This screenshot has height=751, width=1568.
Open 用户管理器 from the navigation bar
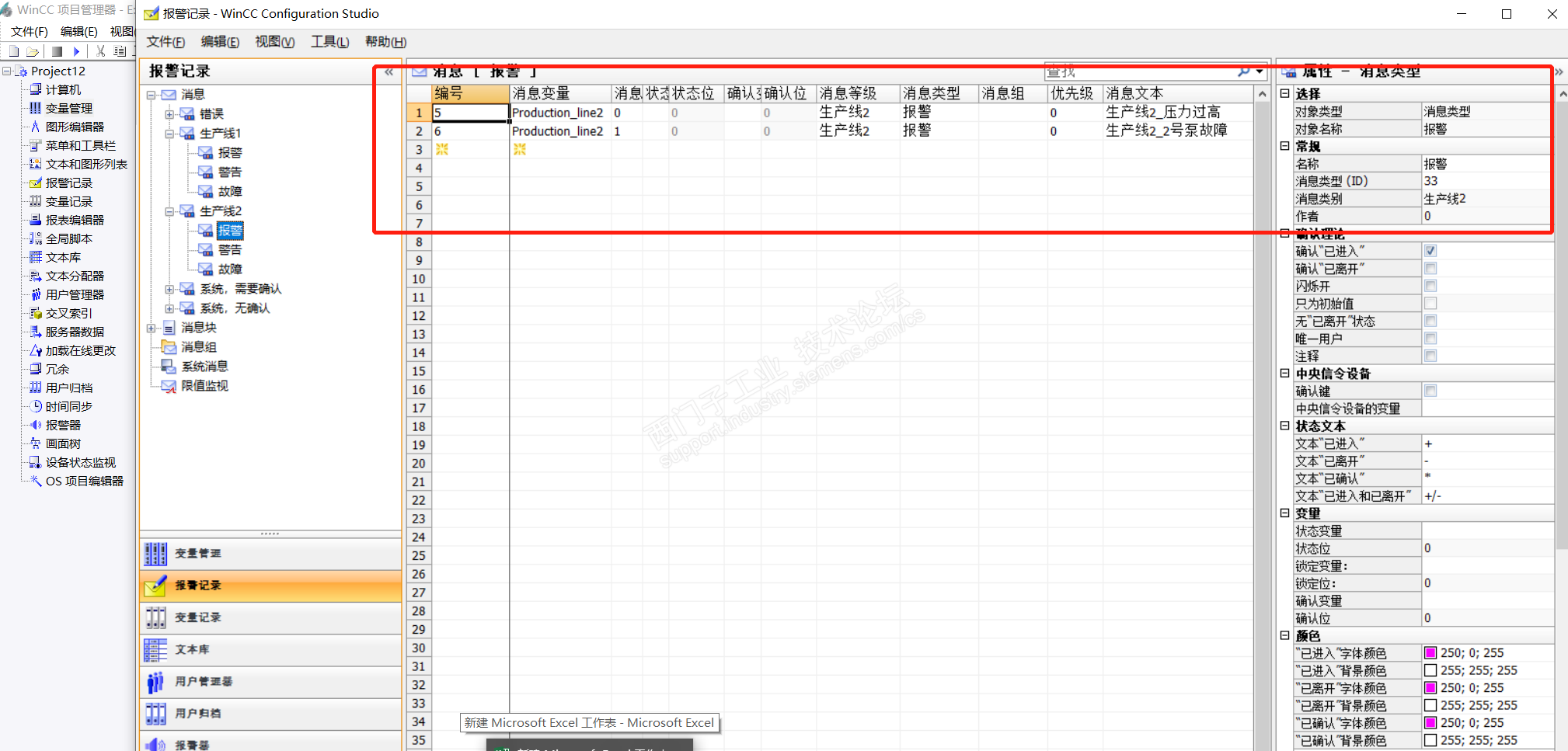click(x=270, y=681)
